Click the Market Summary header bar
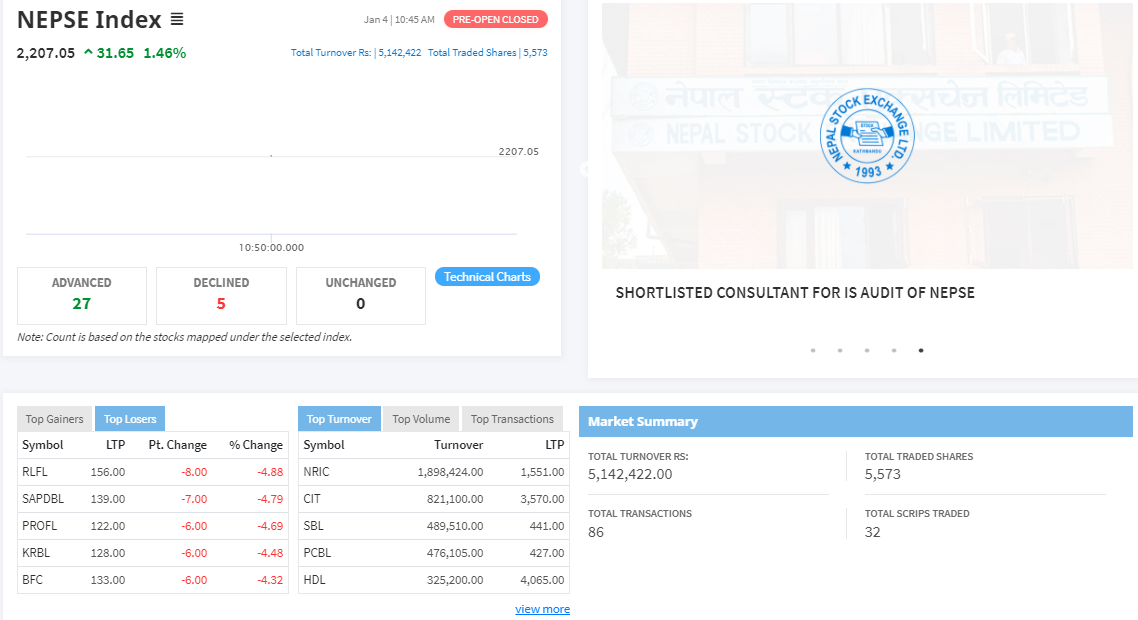 856,421
